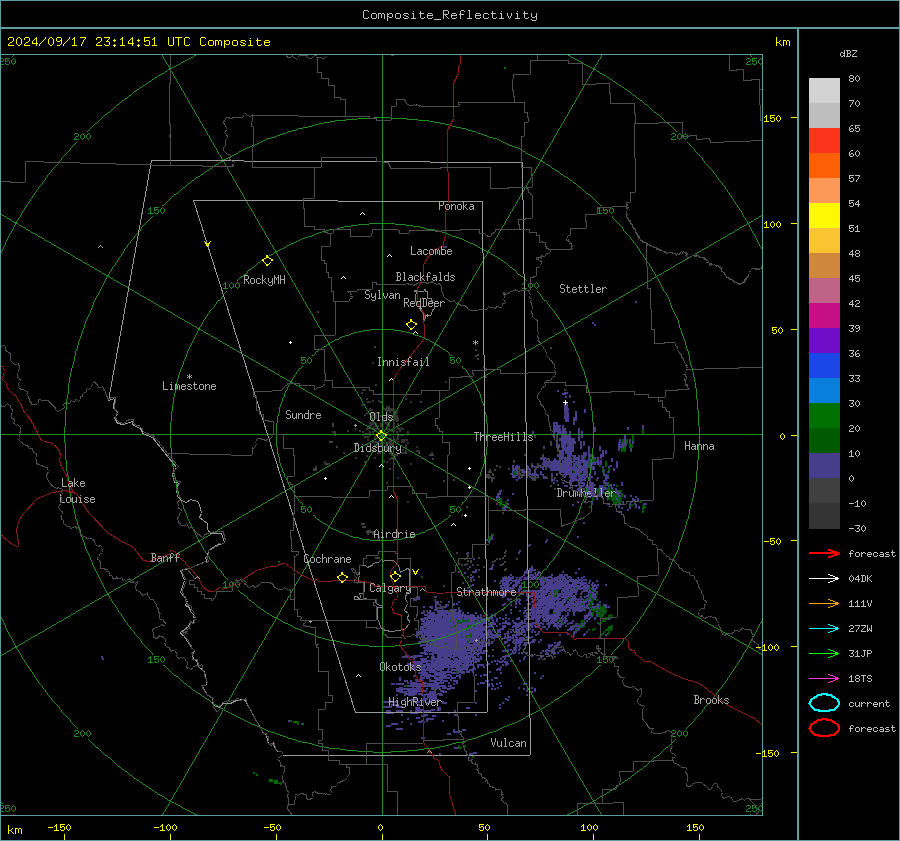Screen dimensions: 900x841
Task: Click the Limestone label
Action: point(189,386)
